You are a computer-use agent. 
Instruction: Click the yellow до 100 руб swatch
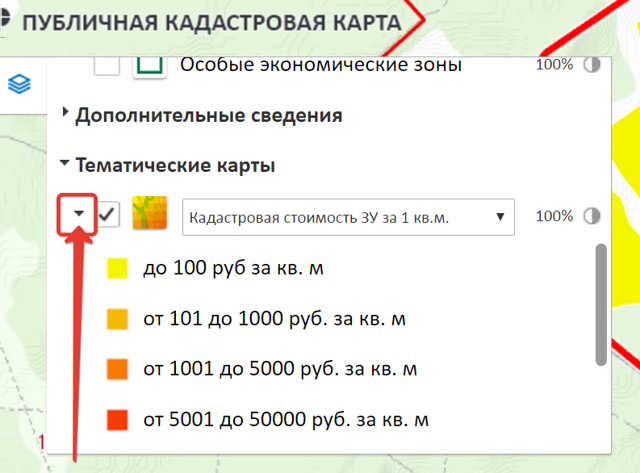[x=118, y=268]
